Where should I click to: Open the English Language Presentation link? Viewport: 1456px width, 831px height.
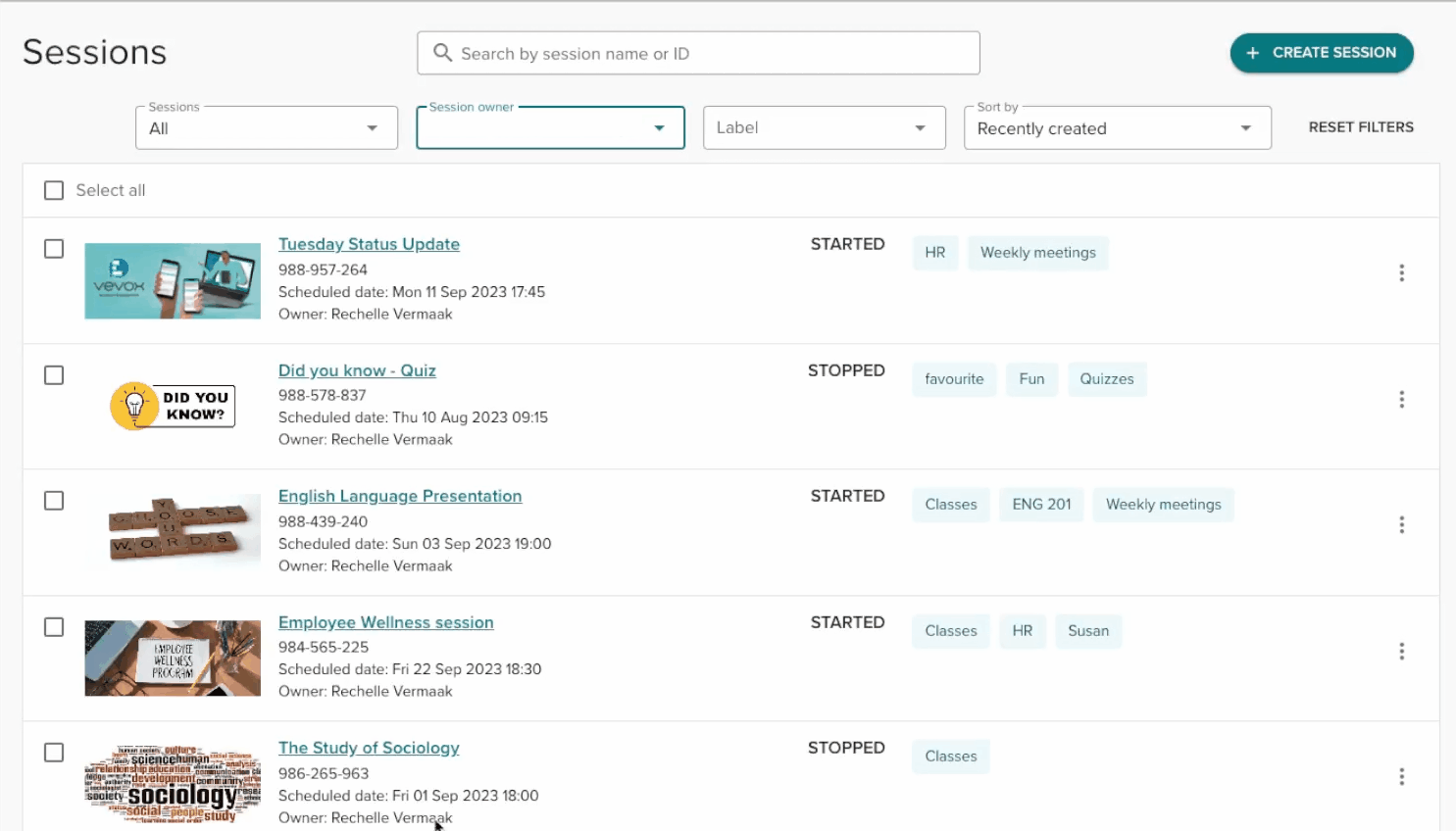pos(400,496)
